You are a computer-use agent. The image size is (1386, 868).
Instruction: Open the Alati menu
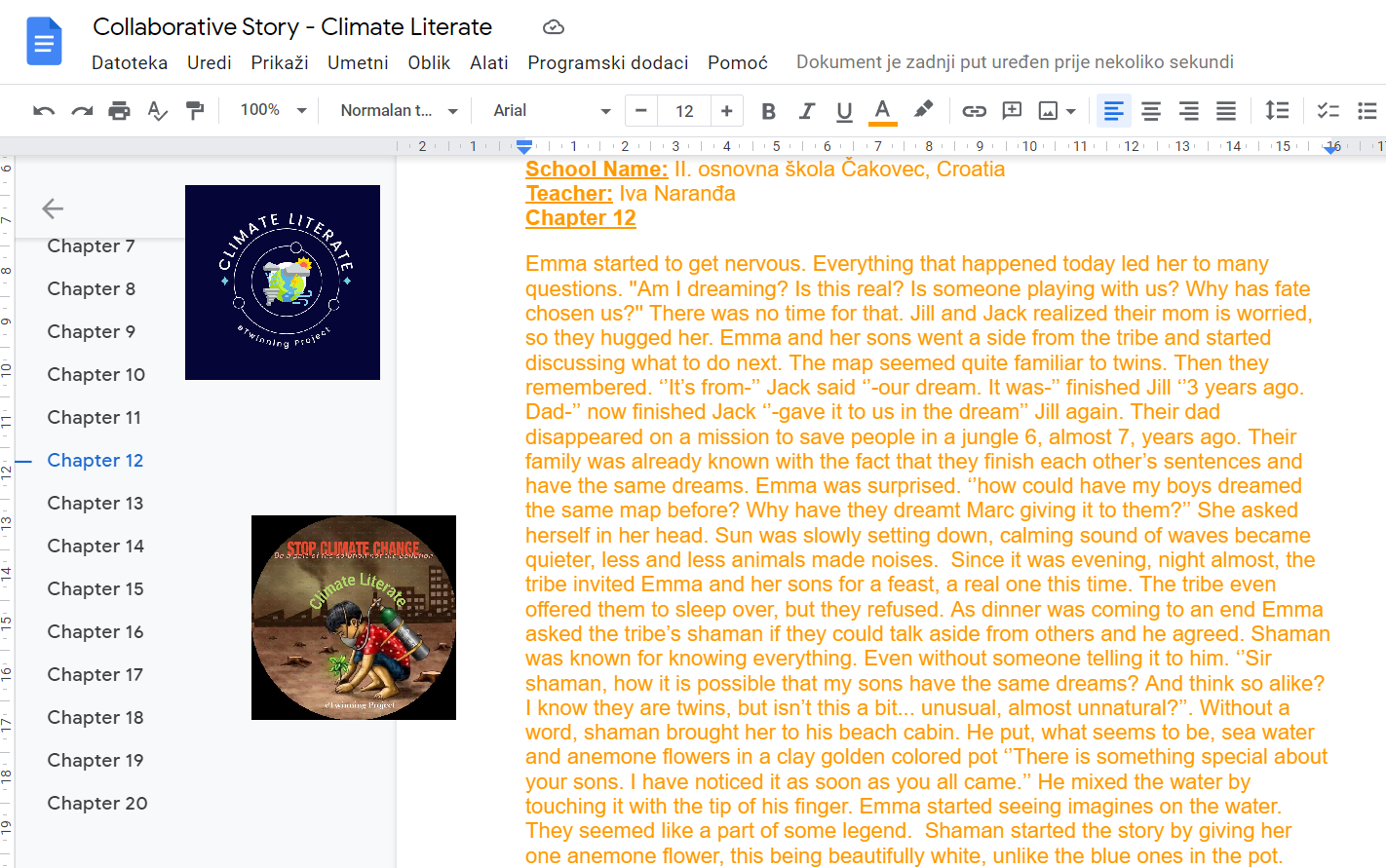click(x=489, y=62)
